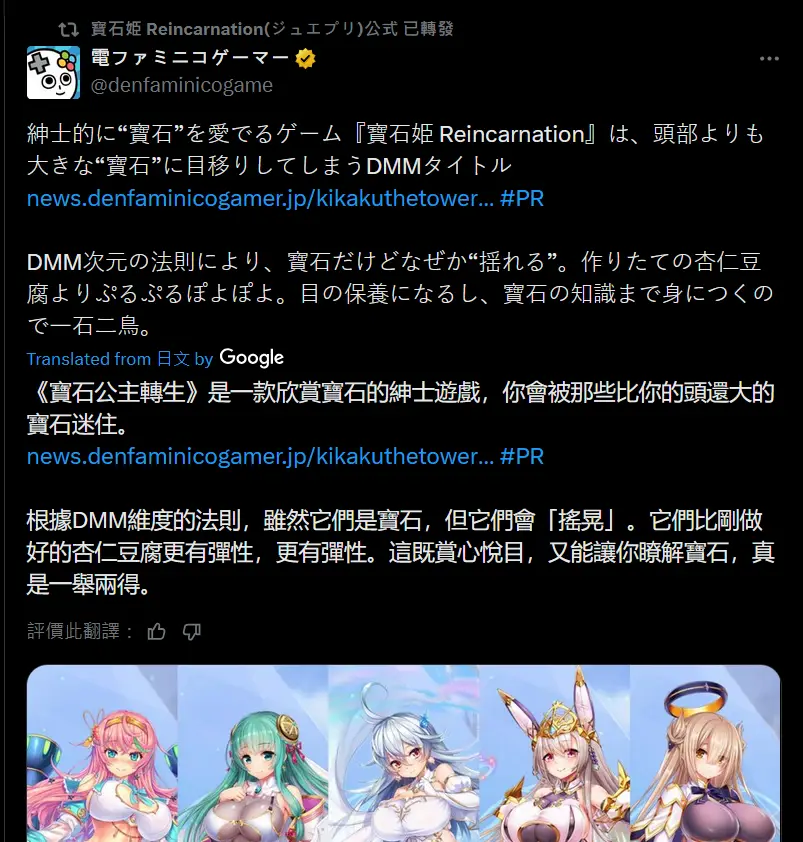
Task: Click the Google logo in translation credit
Action: click(x=251, y=358)
